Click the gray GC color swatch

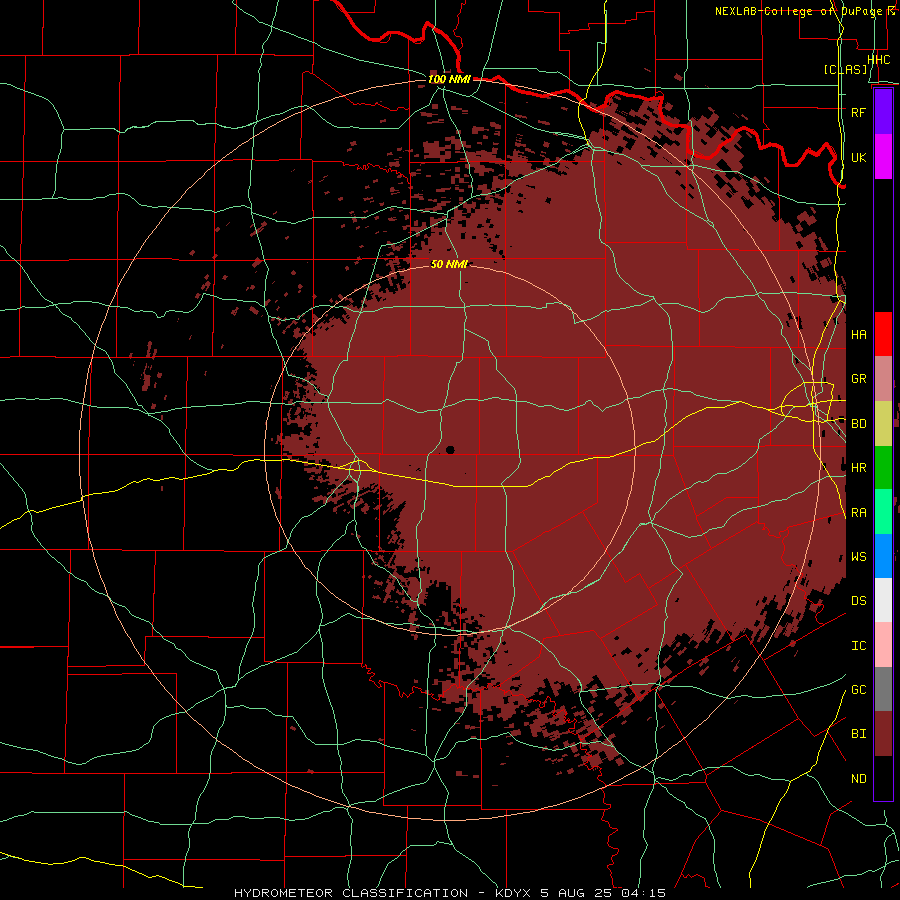(x=883, y=689)
